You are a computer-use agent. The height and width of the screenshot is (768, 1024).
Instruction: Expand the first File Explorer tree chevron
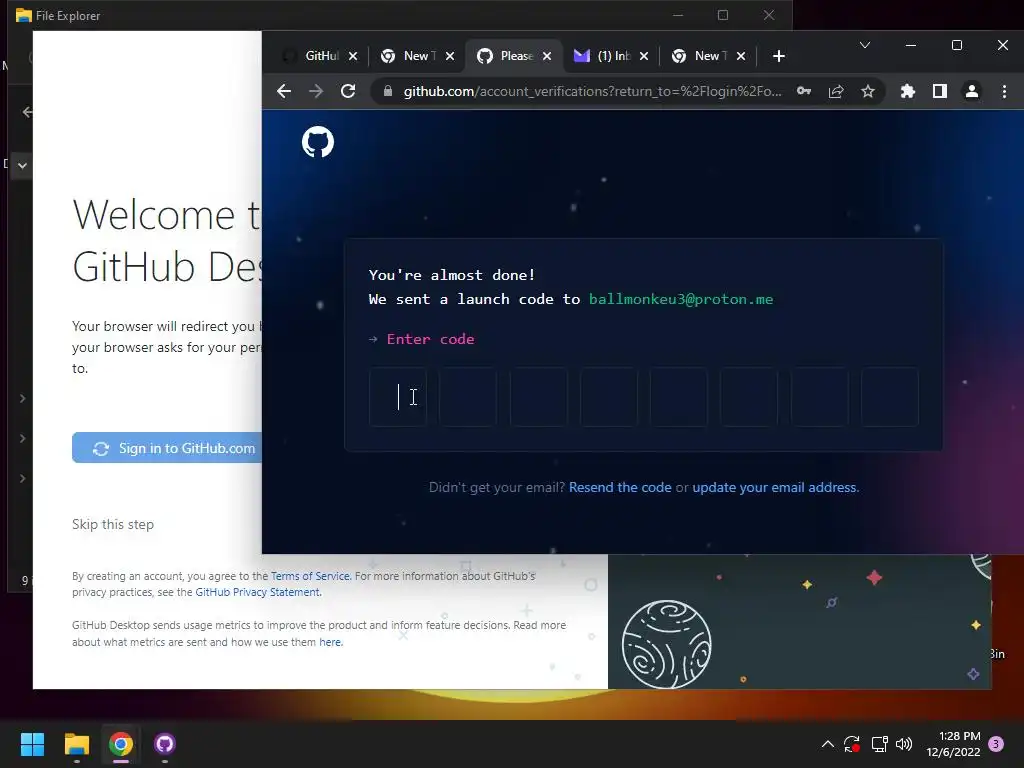coord(22,398)
